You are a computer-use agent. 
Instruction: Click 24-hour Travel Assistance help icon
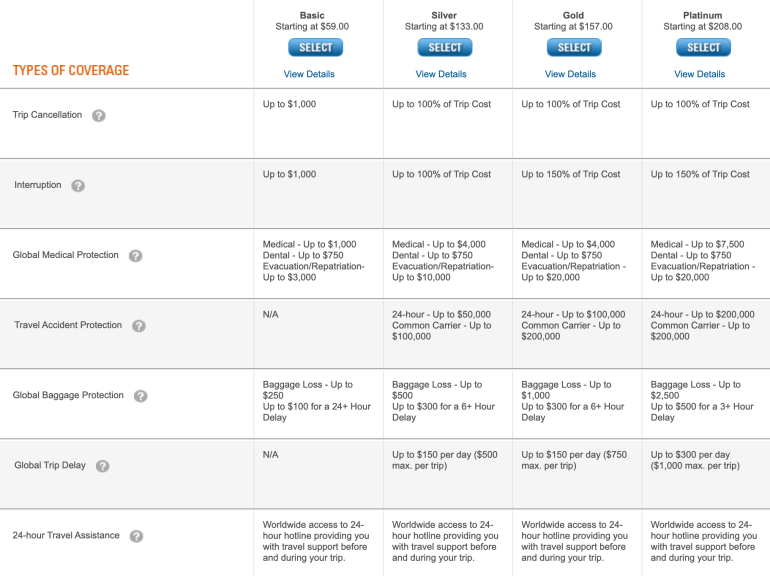coord(137,535)
